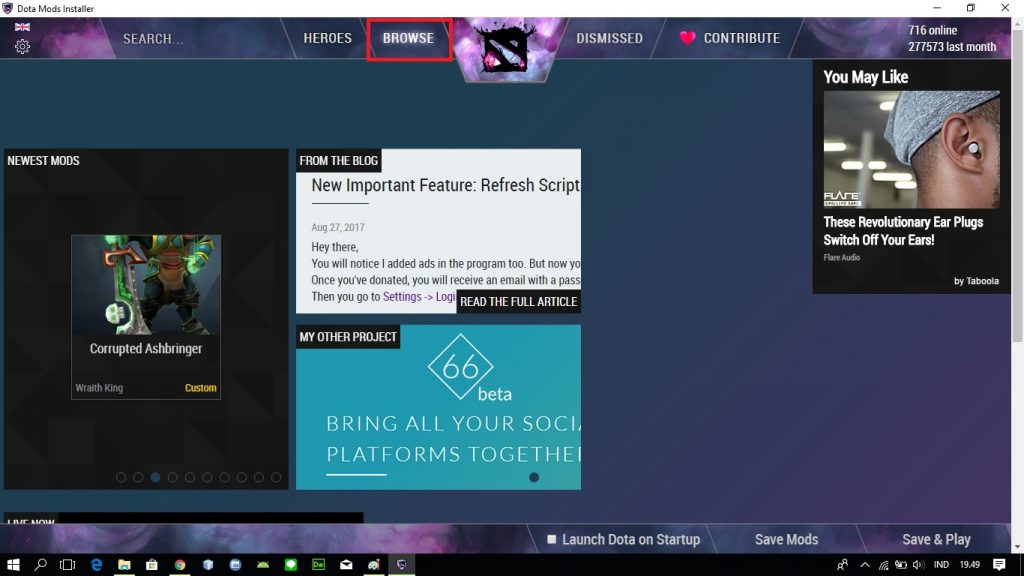
Task: Select the first Newest Mods carousel dot
Action: [x=121, y=477]
